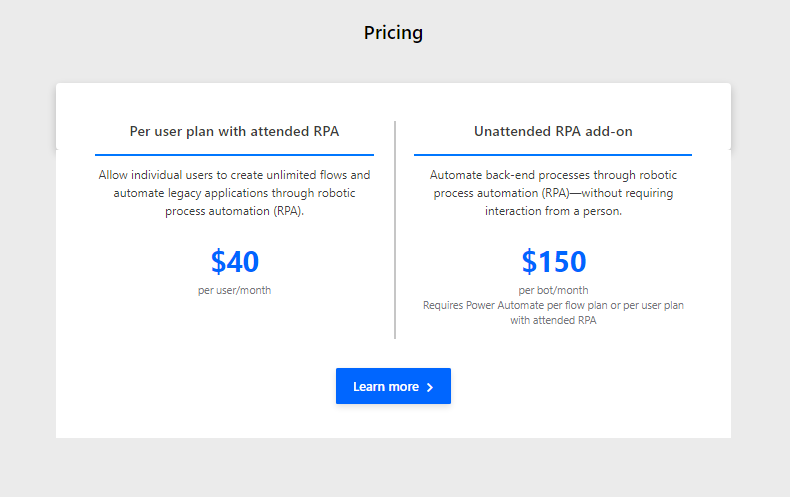The image size is (790, 497).
Task: Click the 'interaction from a person.' line
Action: pyautogui.click(x=553, y=211)
